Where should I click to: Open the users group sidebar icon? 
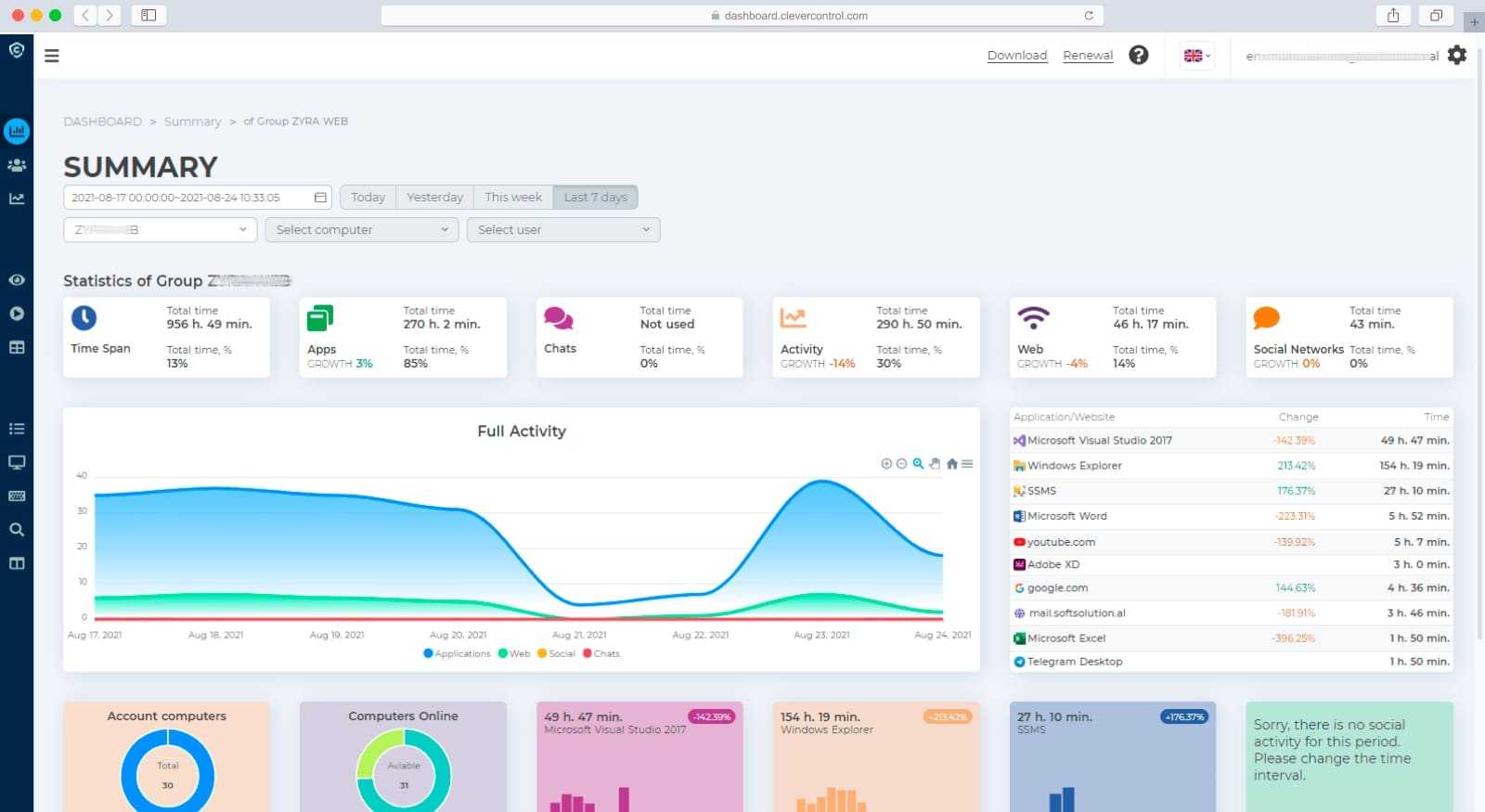coord(17,165)
